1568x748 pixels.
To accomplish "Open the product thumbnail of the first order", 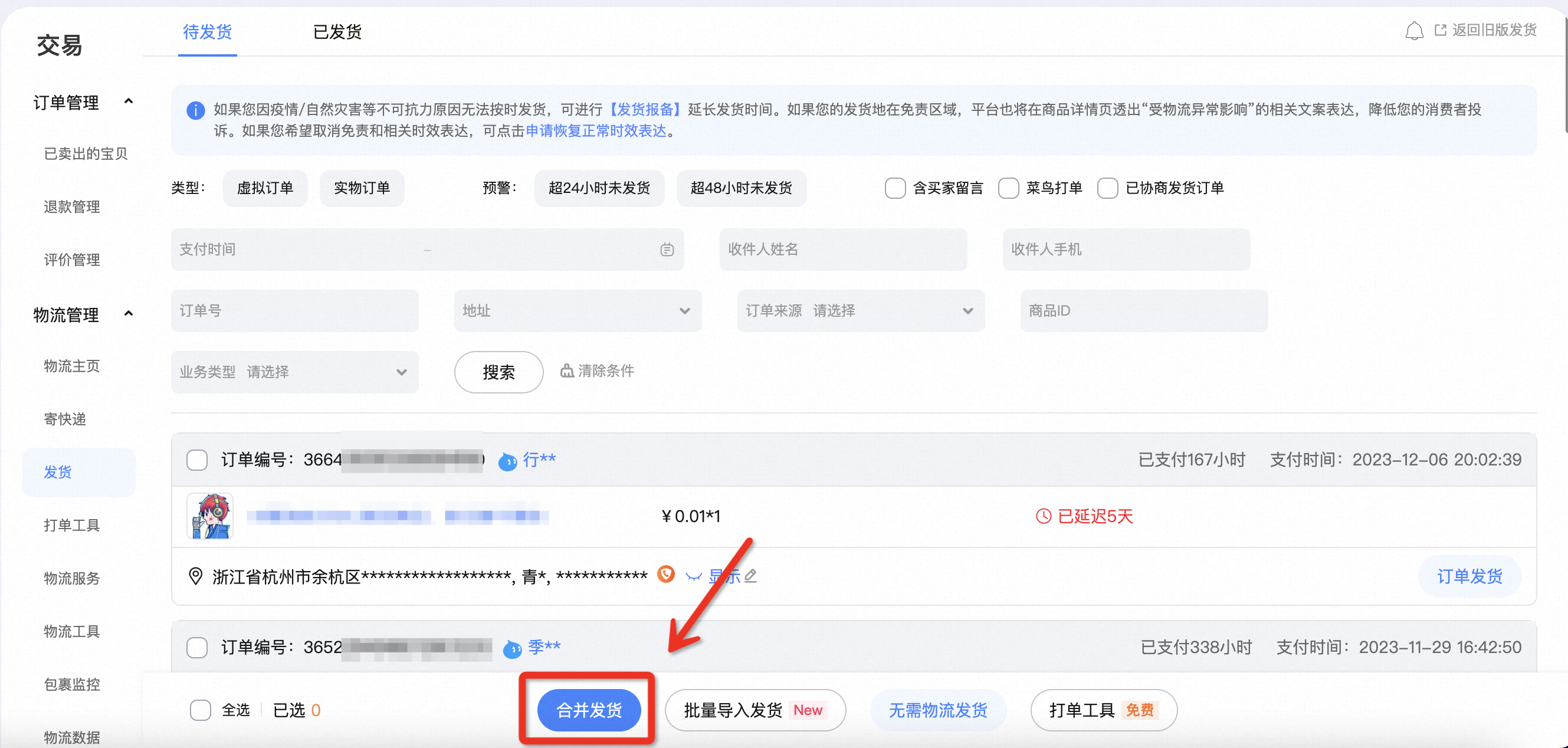I will point(209,516).
